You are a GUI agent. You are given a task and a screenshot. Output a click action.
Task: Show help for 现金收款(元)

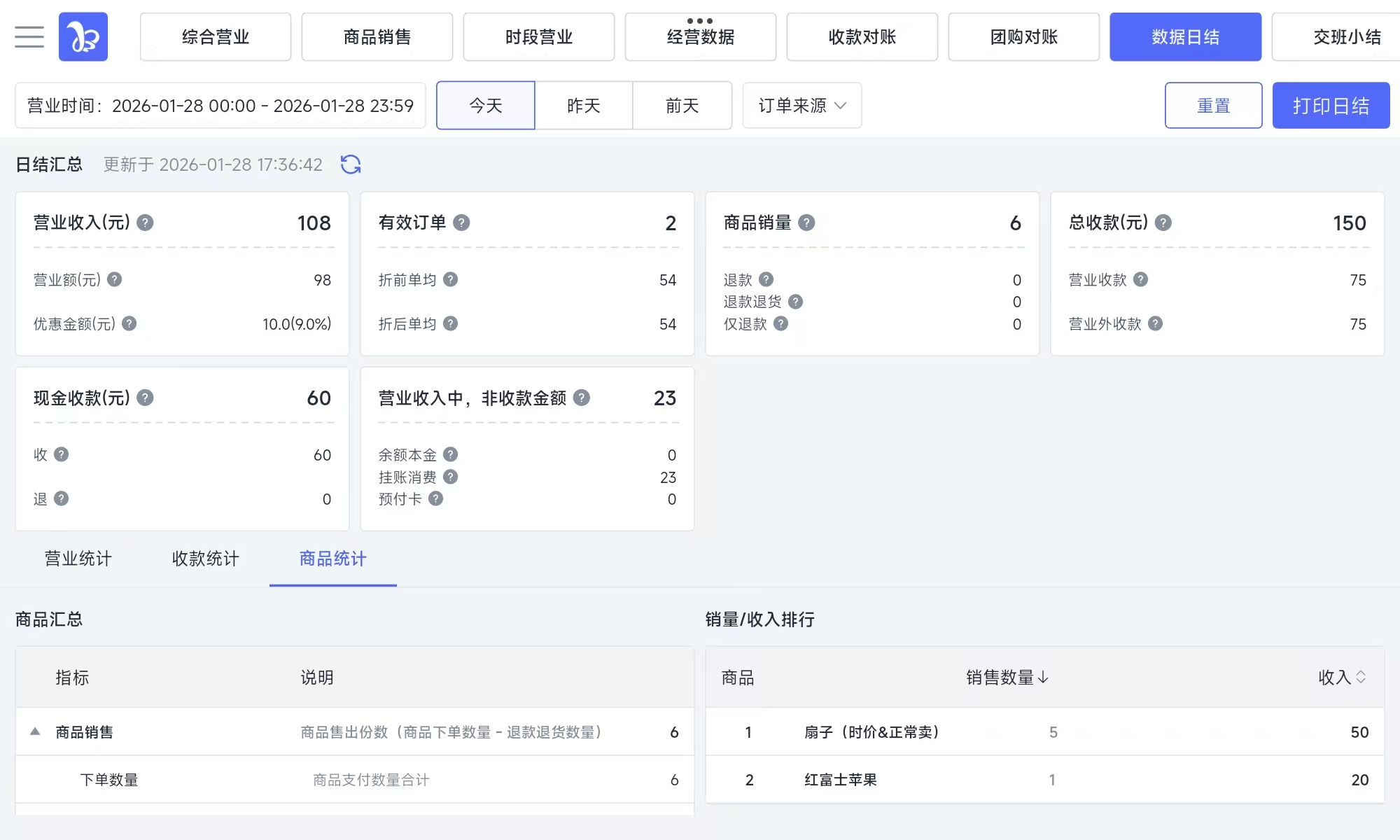pyautogui.click(x=145, y=398)
